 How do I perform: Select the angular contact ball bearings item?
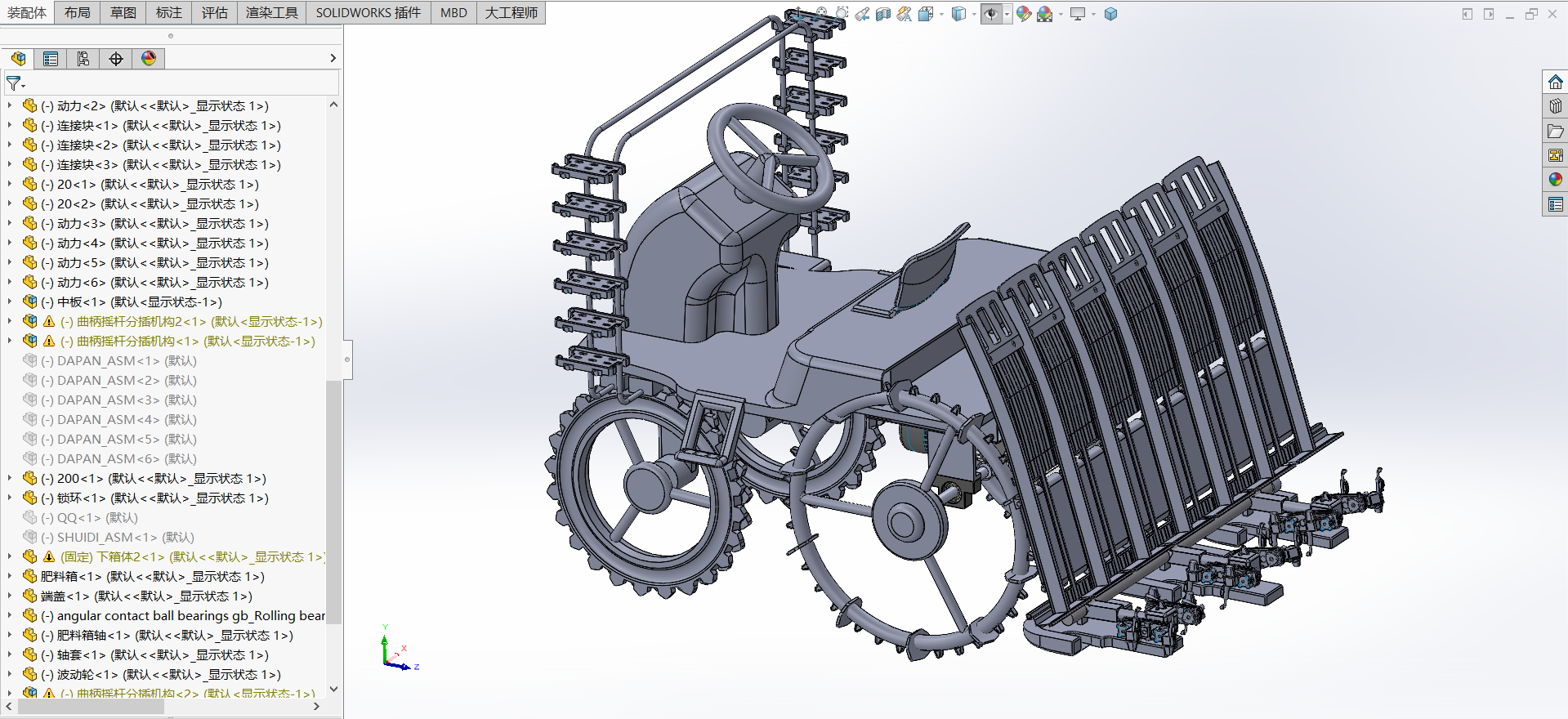coord(174,615)
